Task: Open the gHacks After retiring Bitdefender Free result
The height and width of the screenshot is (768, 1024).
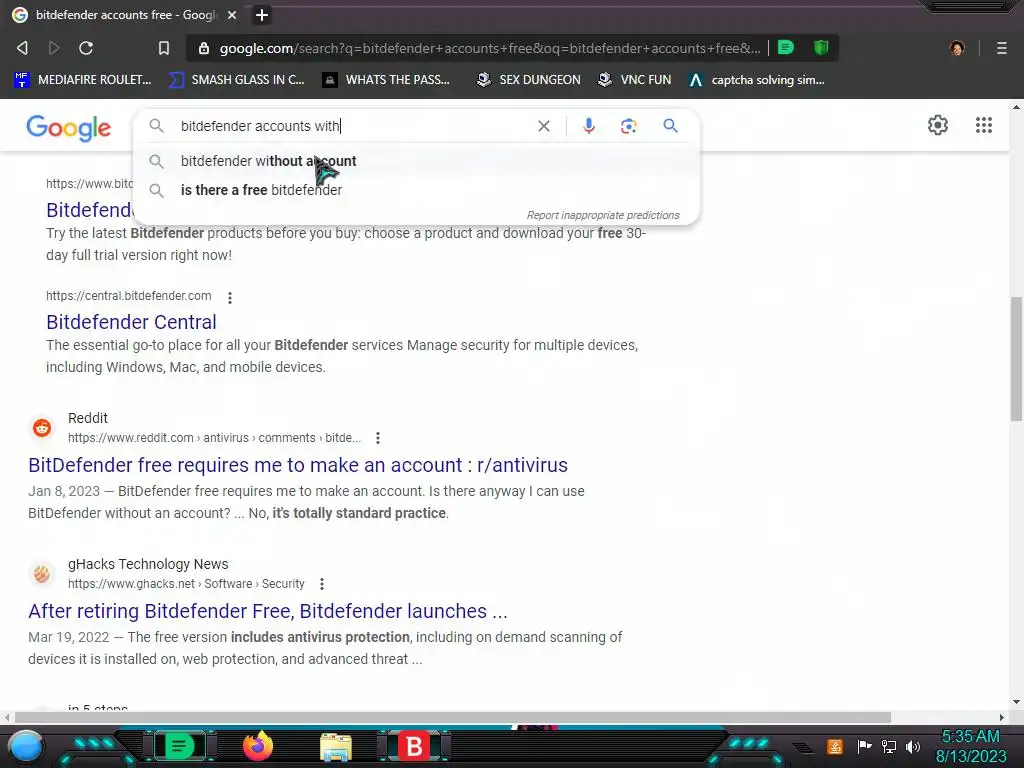Action: 268,611
